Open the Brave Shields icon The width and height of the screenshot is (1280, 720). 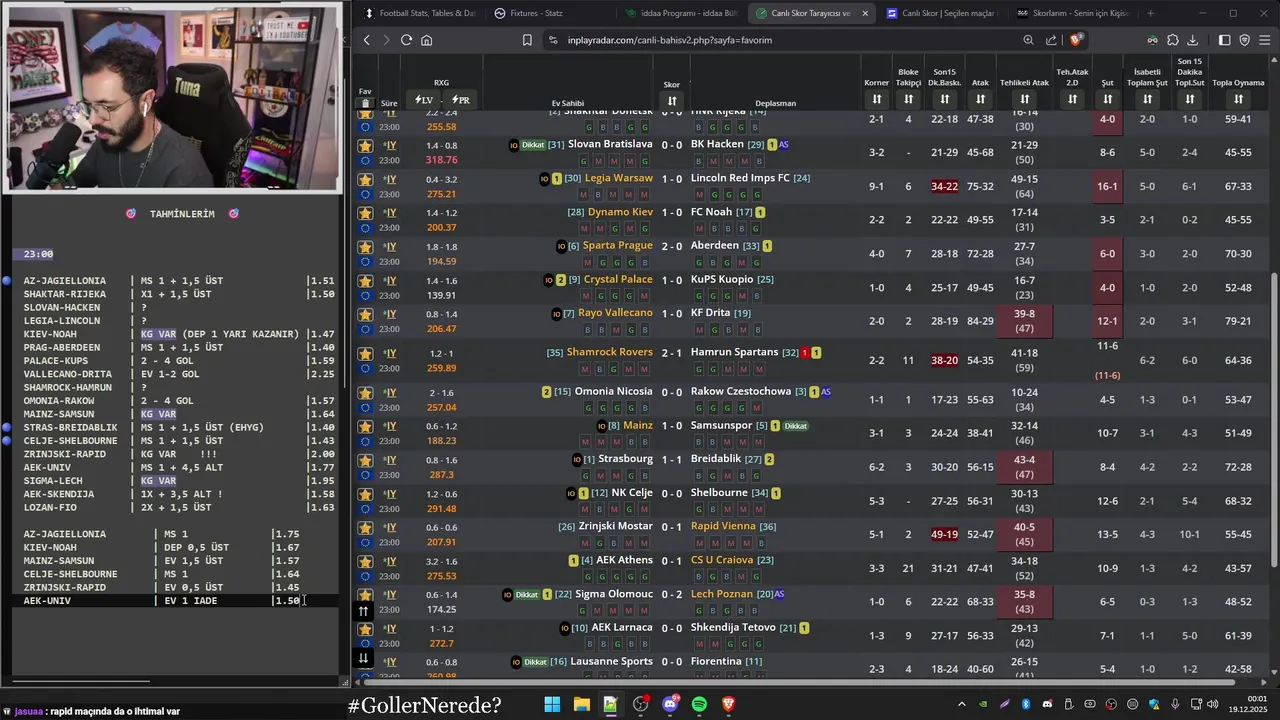(x=1075, y=40)
